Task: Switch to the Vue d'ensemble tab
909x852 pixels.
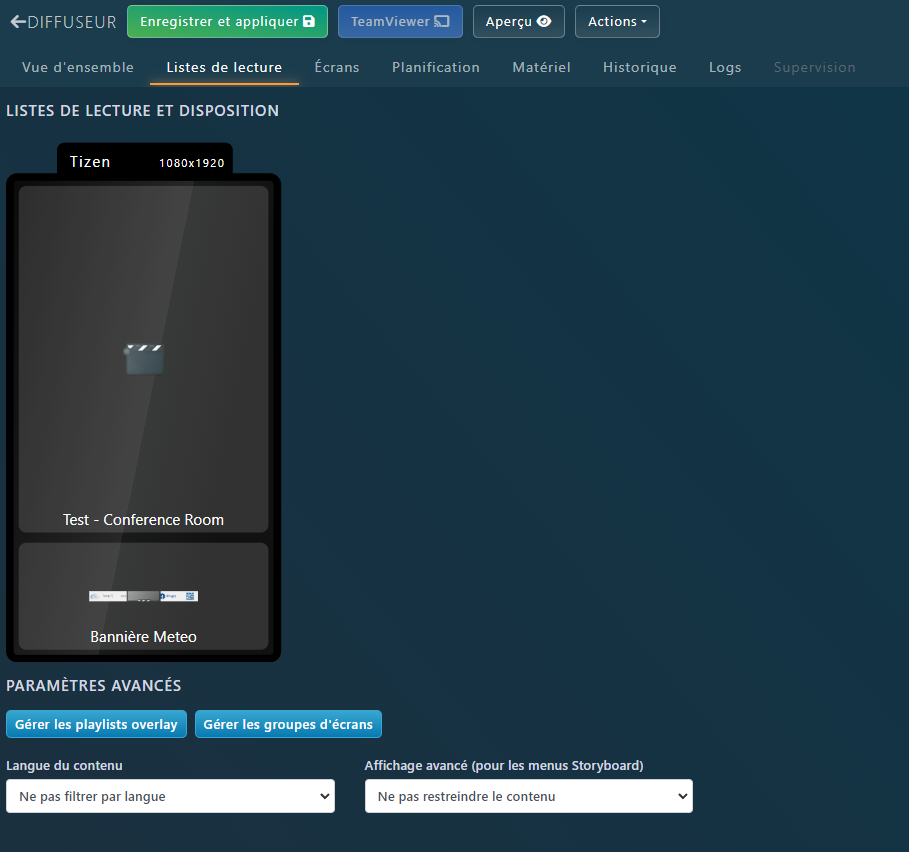Action: tap(78, 67)
